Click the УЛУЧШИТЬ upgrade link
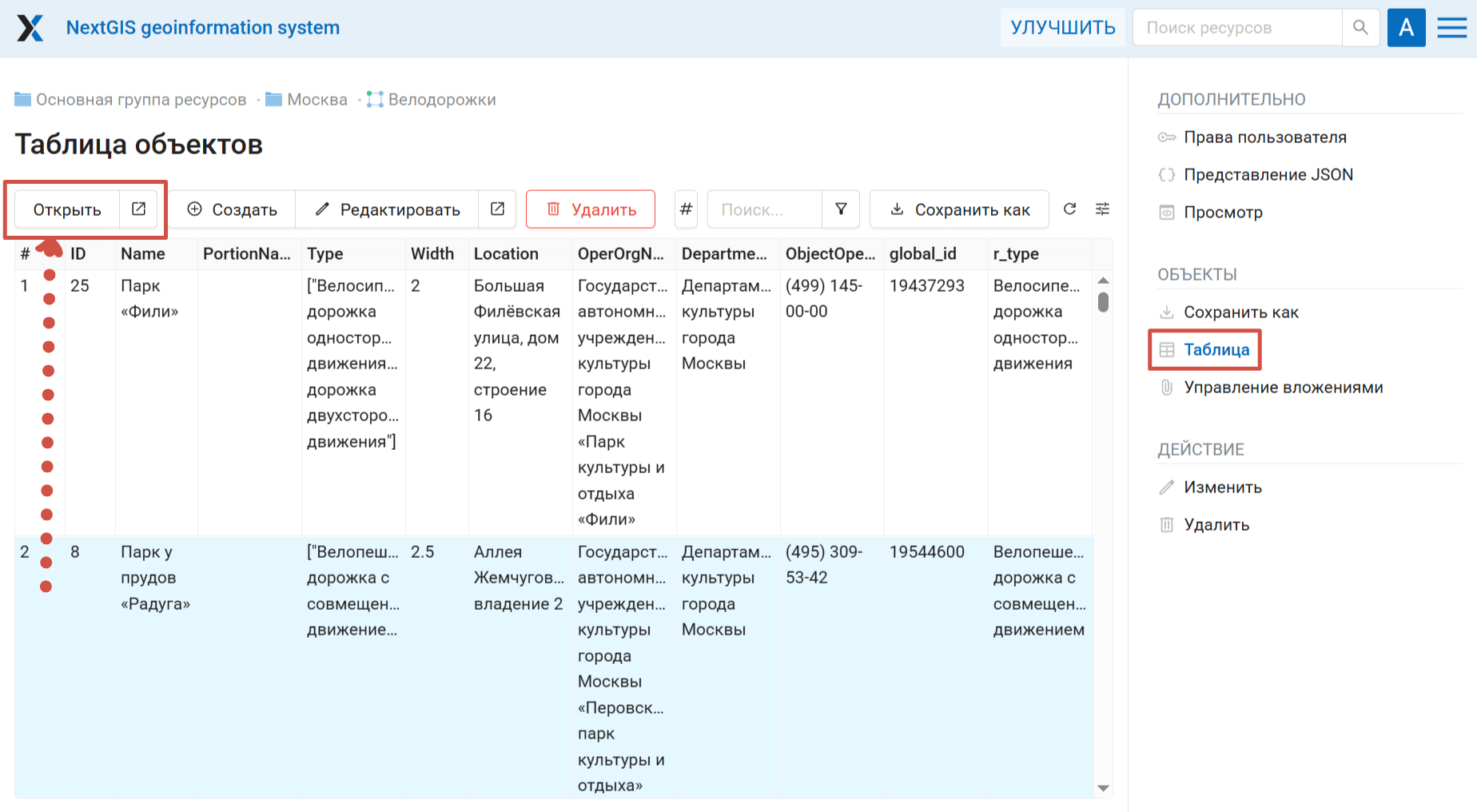Viewport: 1477px width, 812px height. coord(1062,28)
